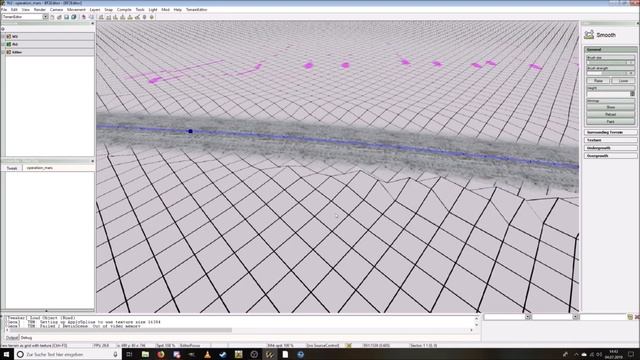Switch to the Tweak tab
640x360 pixels.
click(12, 168)
